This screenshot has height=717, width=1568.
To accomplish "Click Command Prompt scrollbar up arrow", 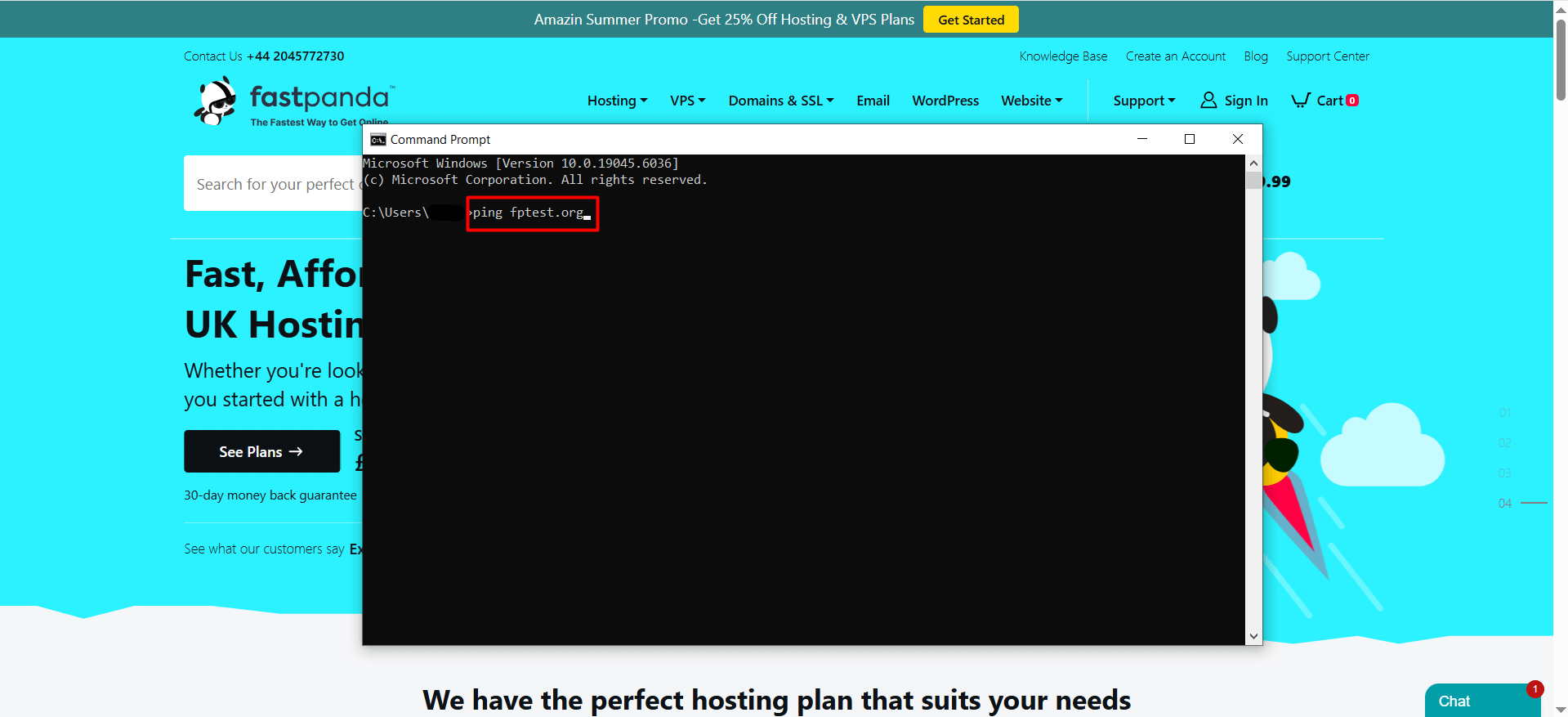I will [1253, 164].
